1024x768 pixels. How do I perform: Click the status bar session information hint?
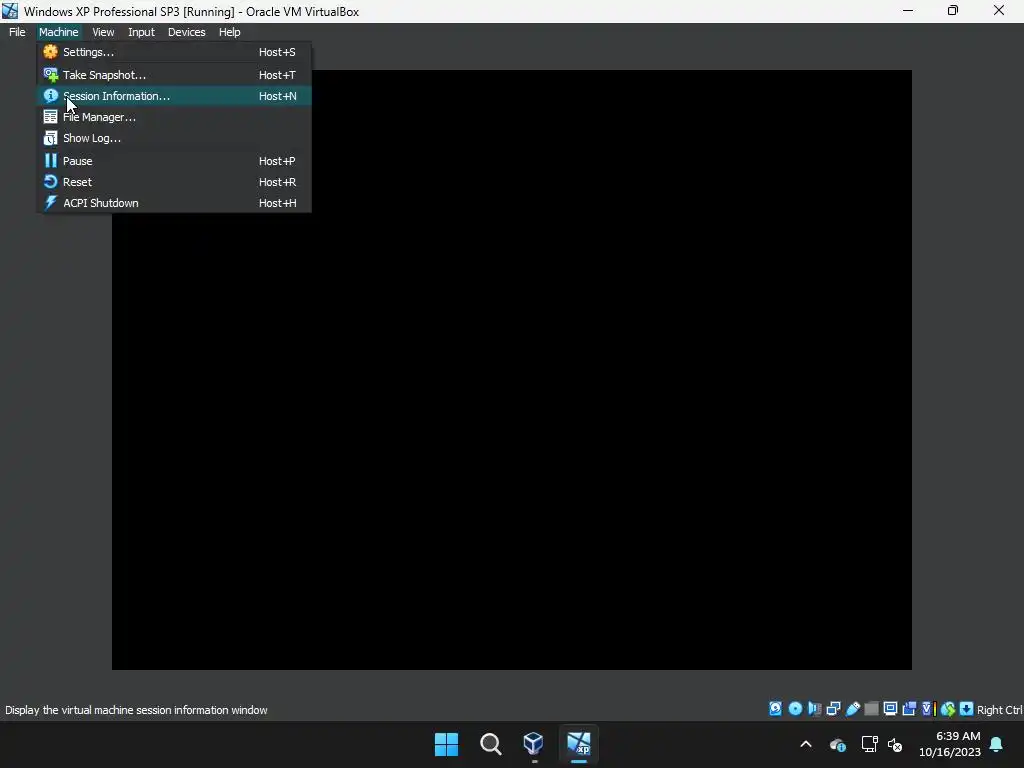pos(136,710)
